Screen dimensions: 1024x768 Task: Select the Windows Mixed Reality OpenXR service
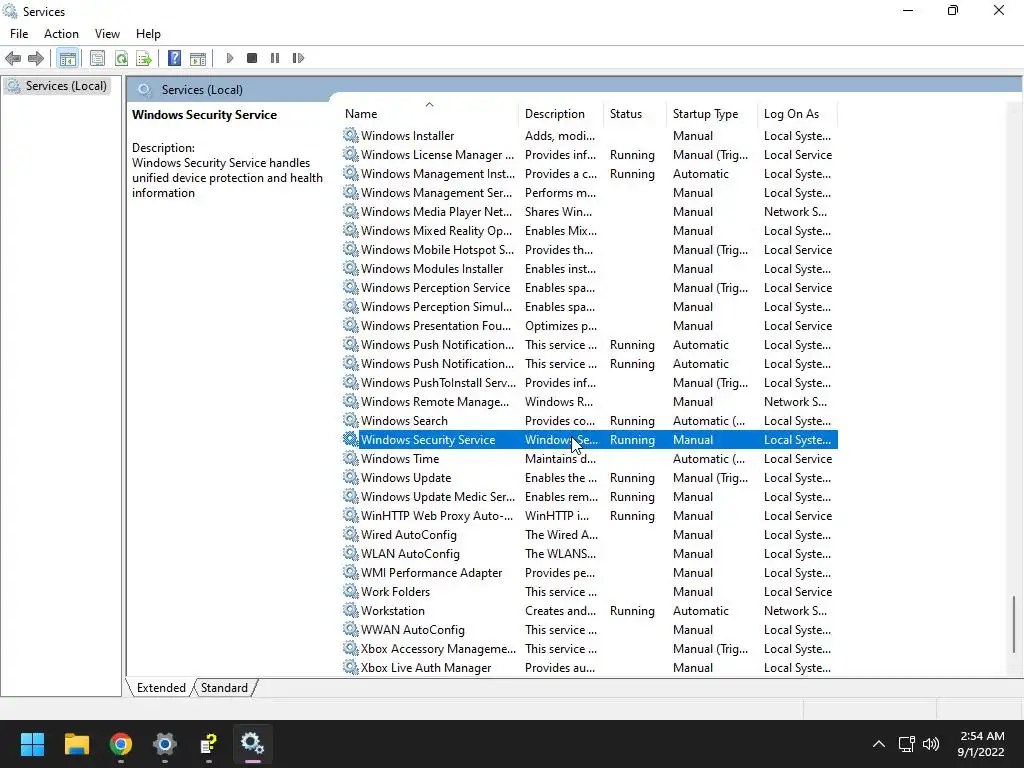(590, 231)
